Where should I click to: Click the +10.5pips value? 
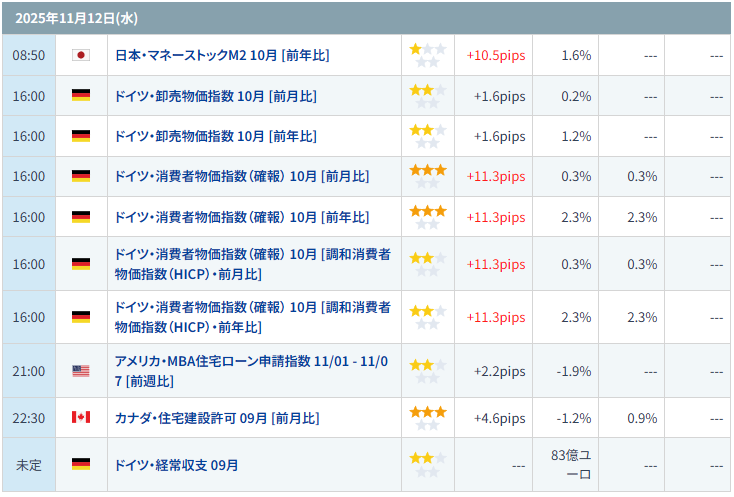(495, 55)
